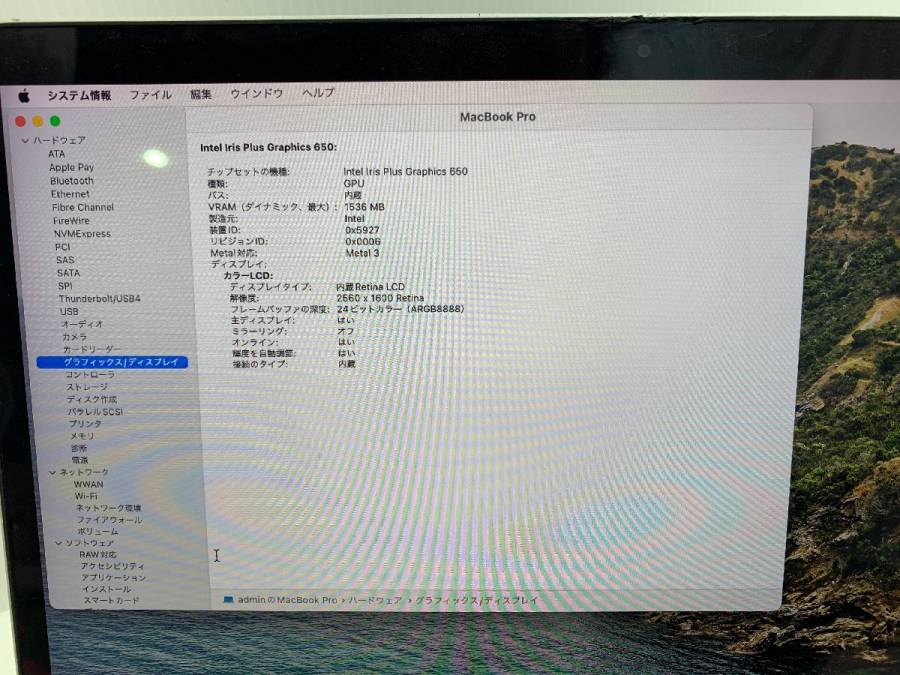This screenshot has width=900, height=675.
Task: Select Bluetooth in the sidebar
Action: click(x=72, y=181)
